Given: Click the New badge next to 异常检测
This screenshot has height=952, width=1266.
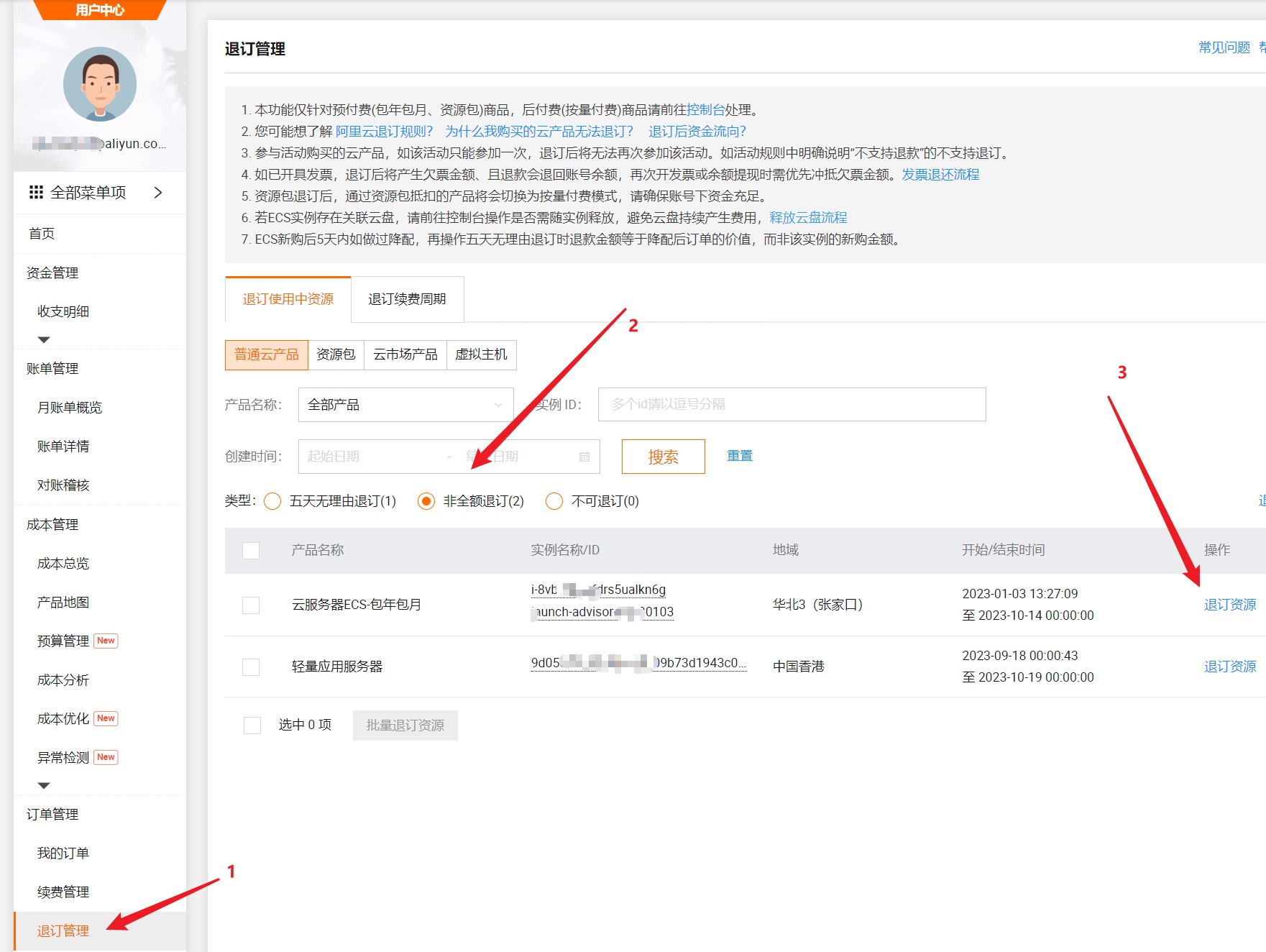Looking at the screenshot, I should tap(106, 757).
